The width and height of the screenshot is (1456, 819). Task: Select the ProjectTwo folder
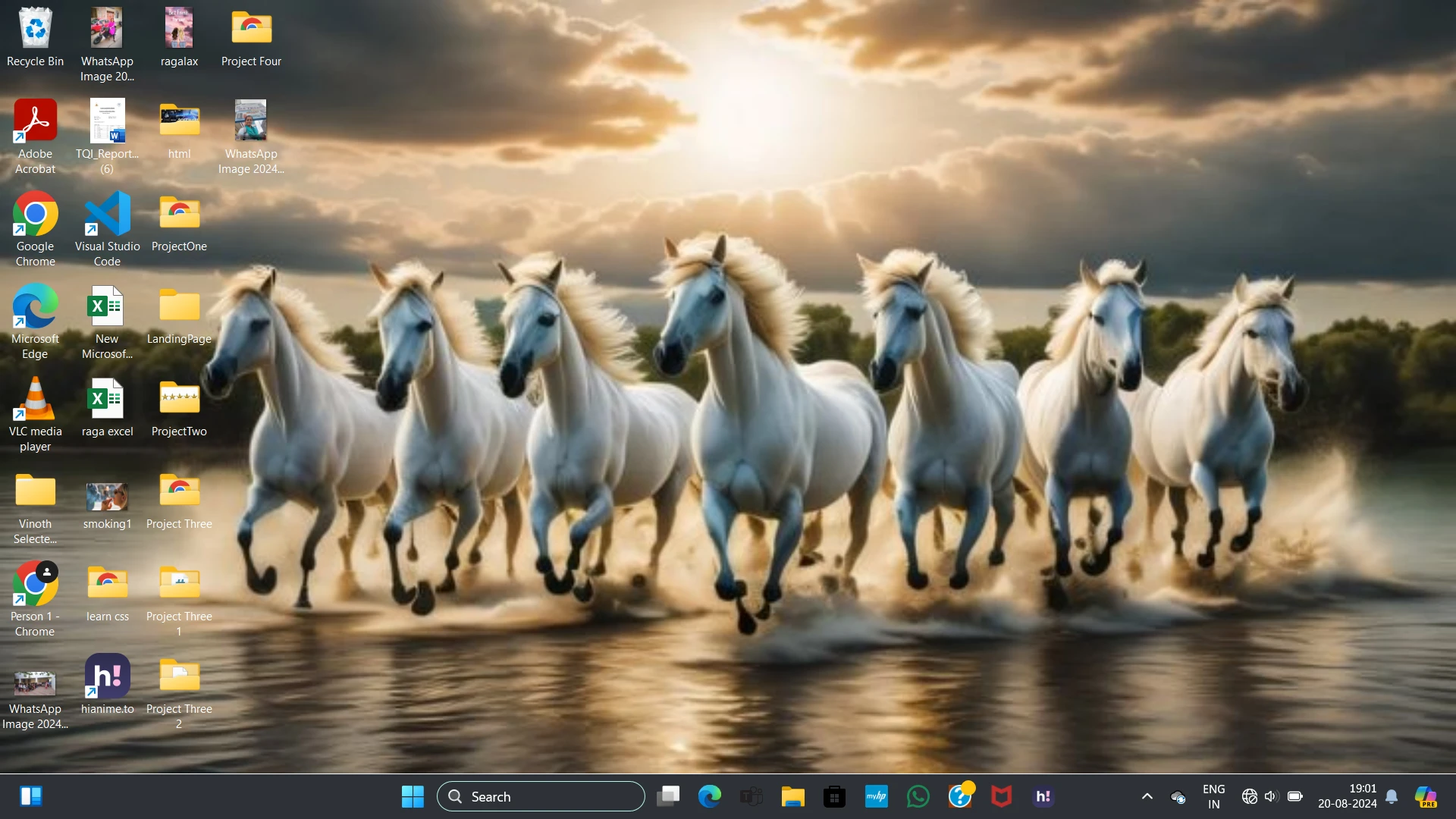pyautogui.click(x=179, y=408)
